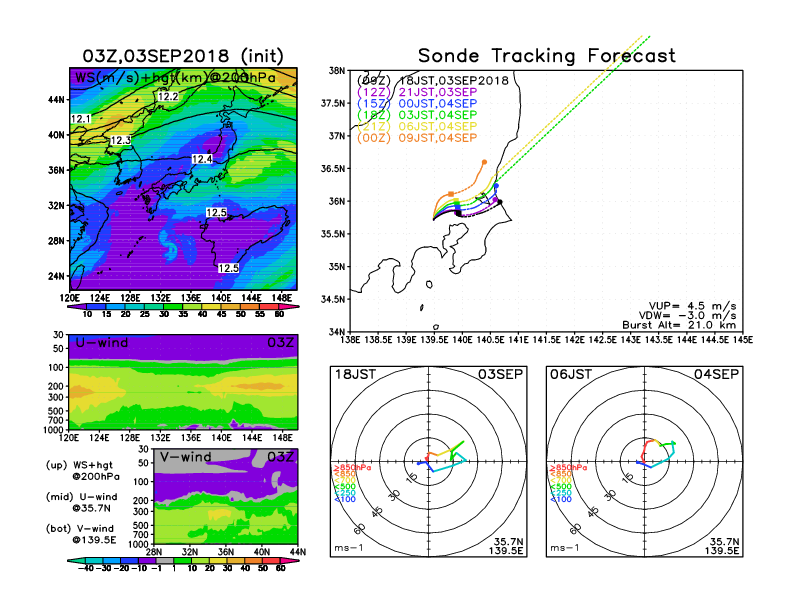This screenshot has height=612, width=792.
Task: Click "03Z" in the U-wind panel
Action: pos(280,343)
